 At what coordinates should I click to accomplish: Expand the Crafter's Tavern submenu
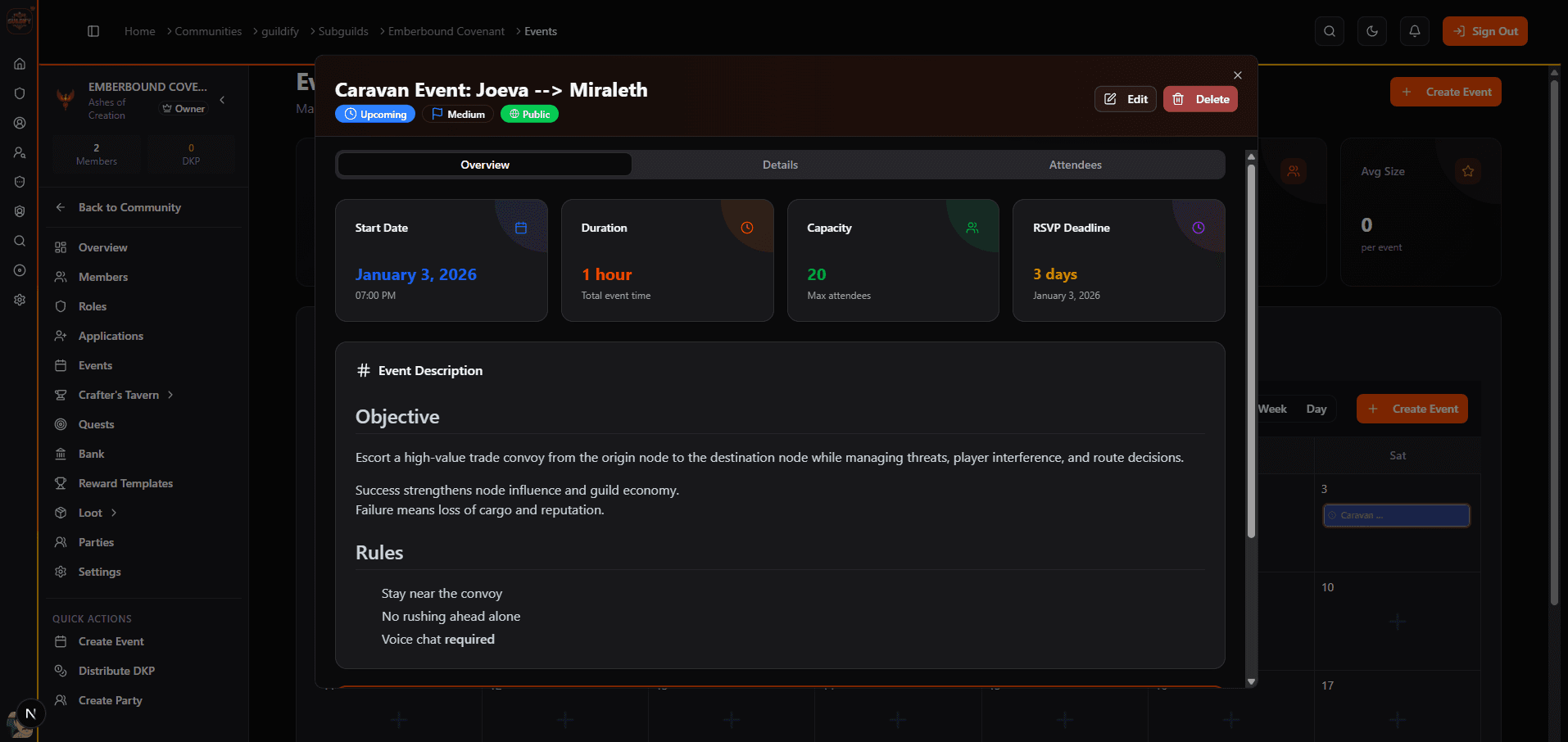click(170, 395)
